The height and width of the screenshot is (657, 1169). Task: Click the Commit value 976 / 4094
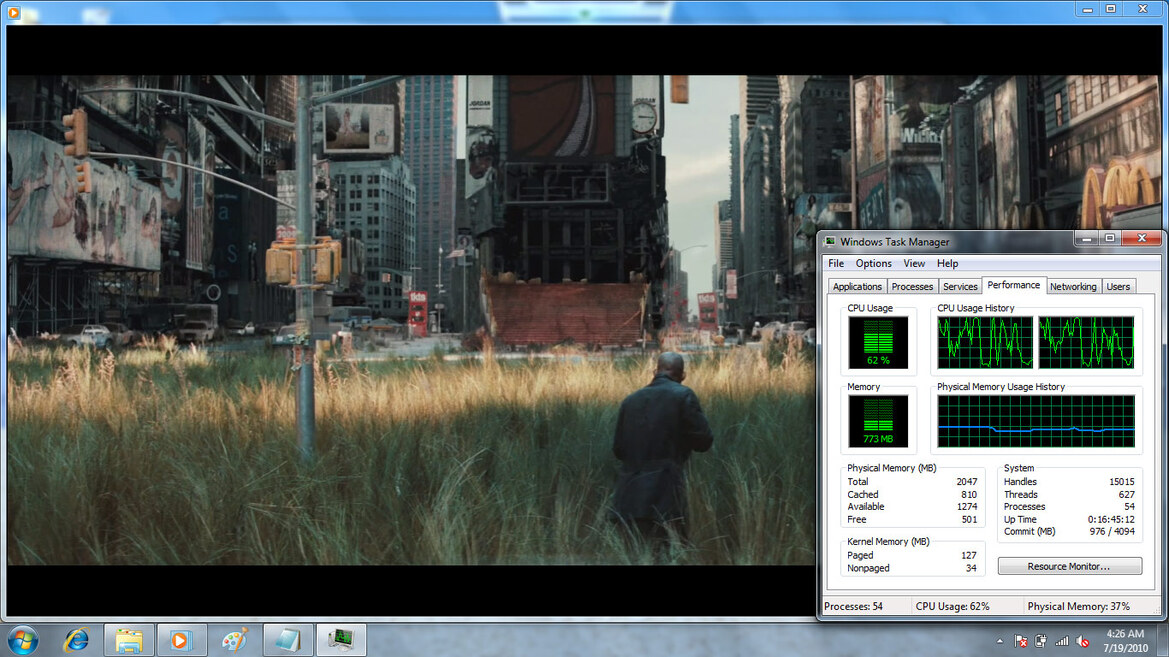point(1112,532)
